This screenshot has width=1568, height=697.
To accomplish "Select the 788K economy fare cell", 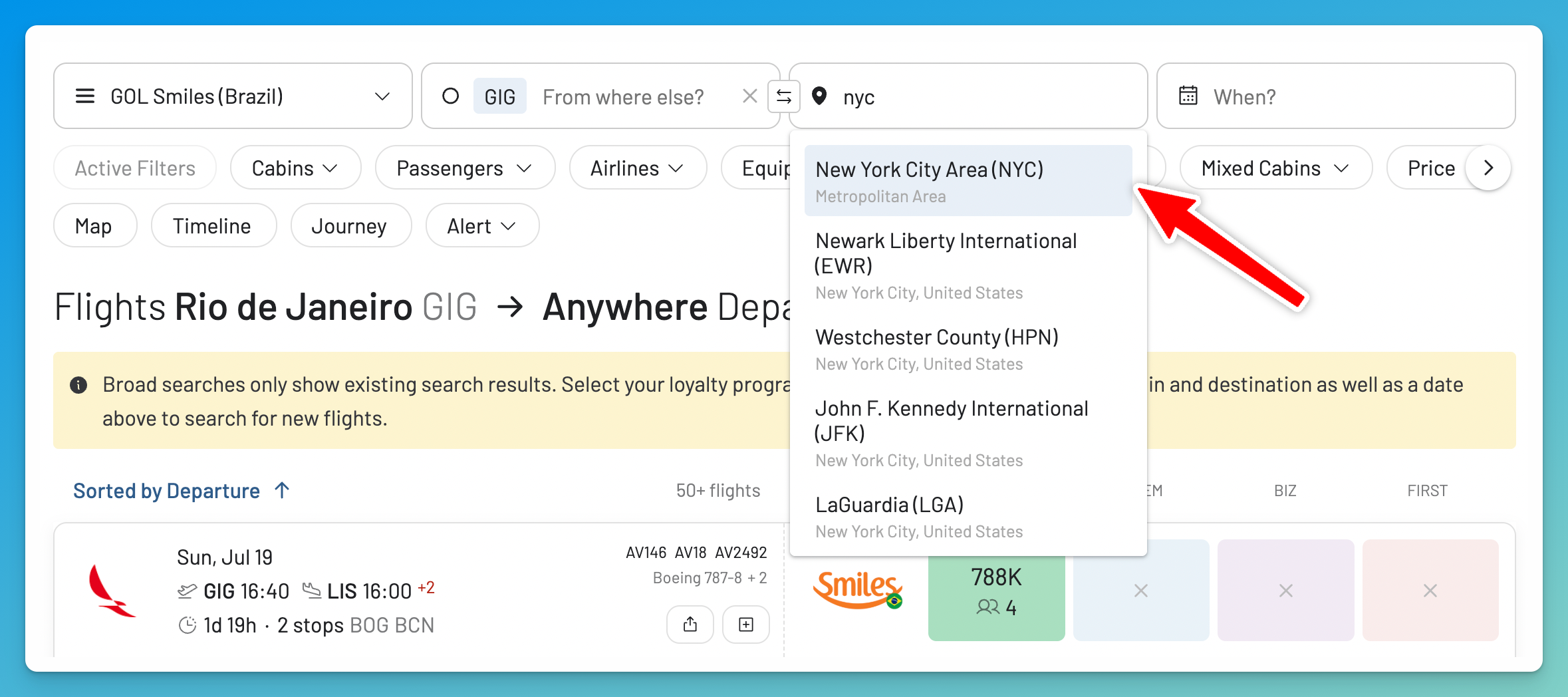I will 996,590.
